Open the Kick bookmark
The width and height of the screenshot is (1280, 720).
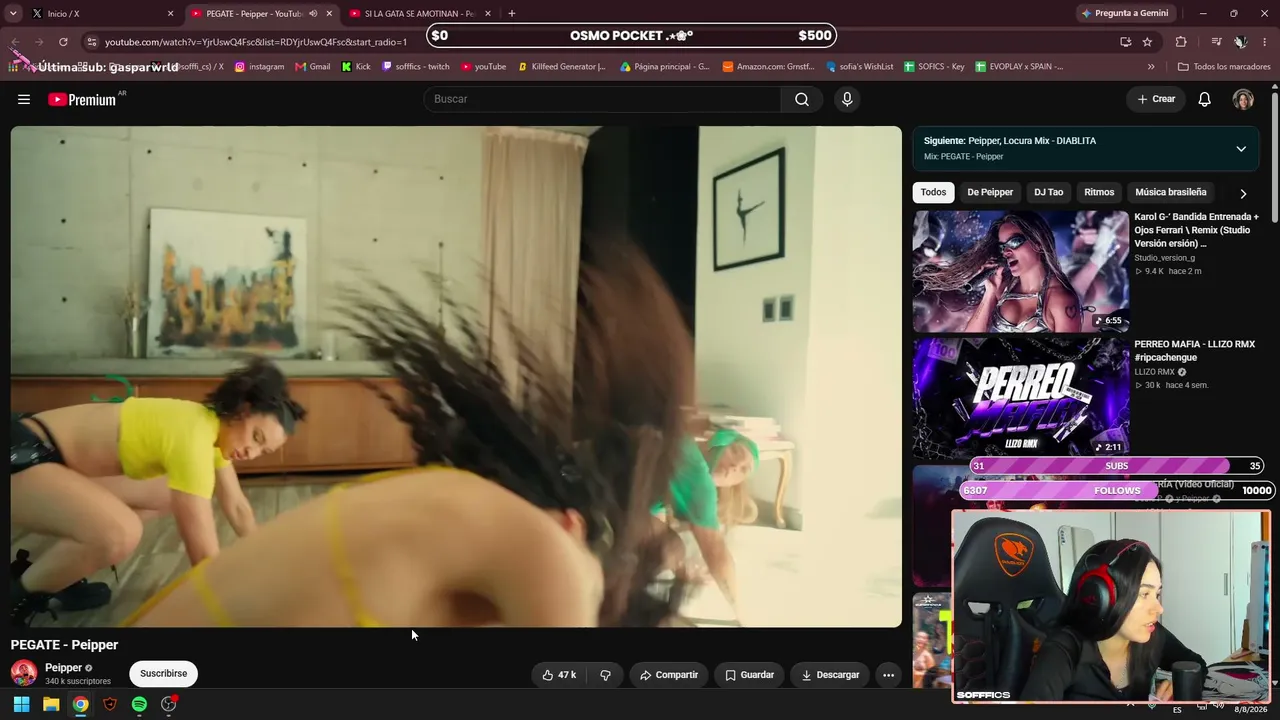356,67
